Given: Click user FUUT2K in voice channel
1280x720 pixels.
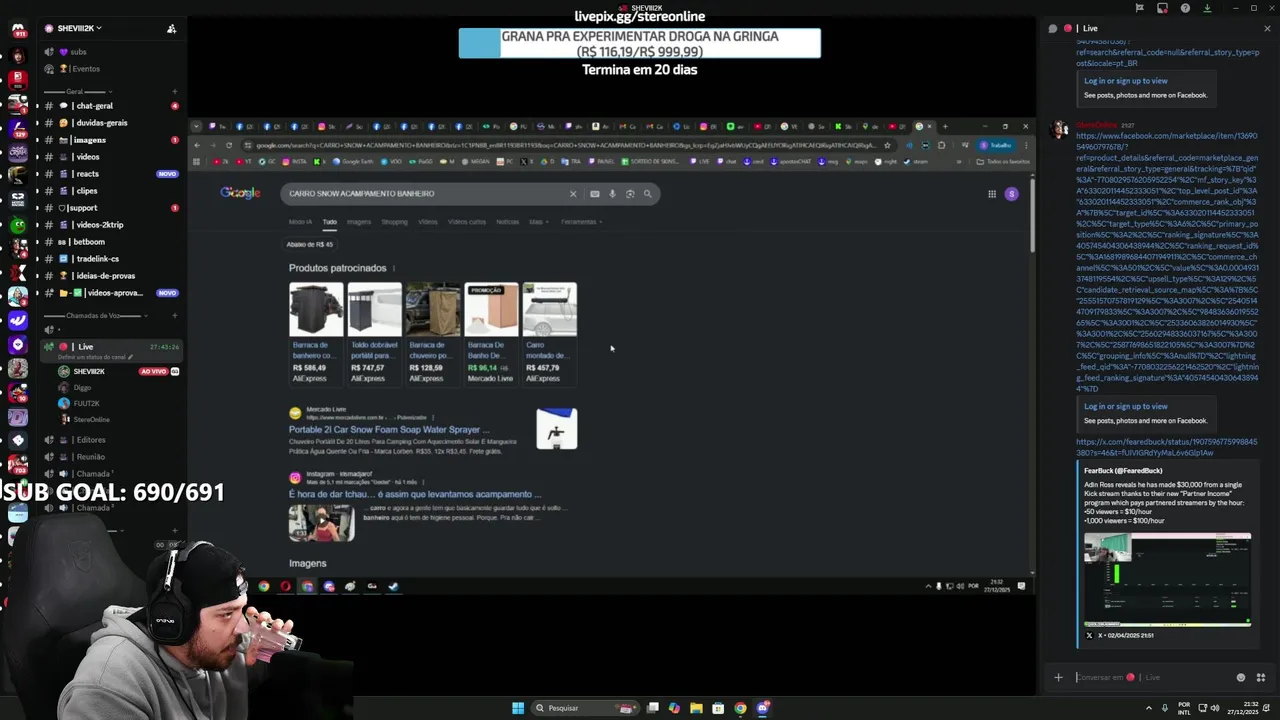Looking at the screenshot, I should coord(86,403).
